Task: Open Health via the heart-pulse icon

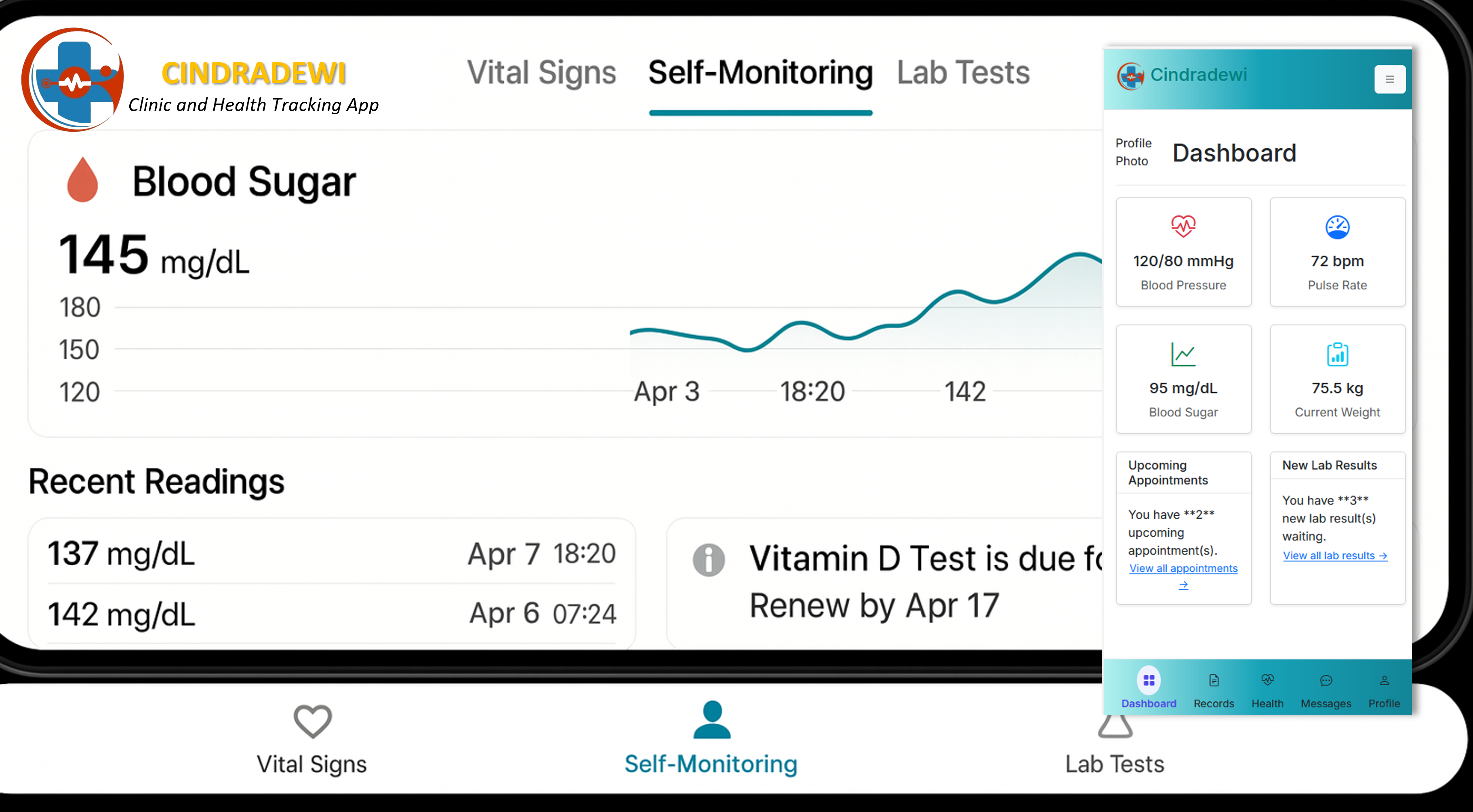Action: [1268, 680]
